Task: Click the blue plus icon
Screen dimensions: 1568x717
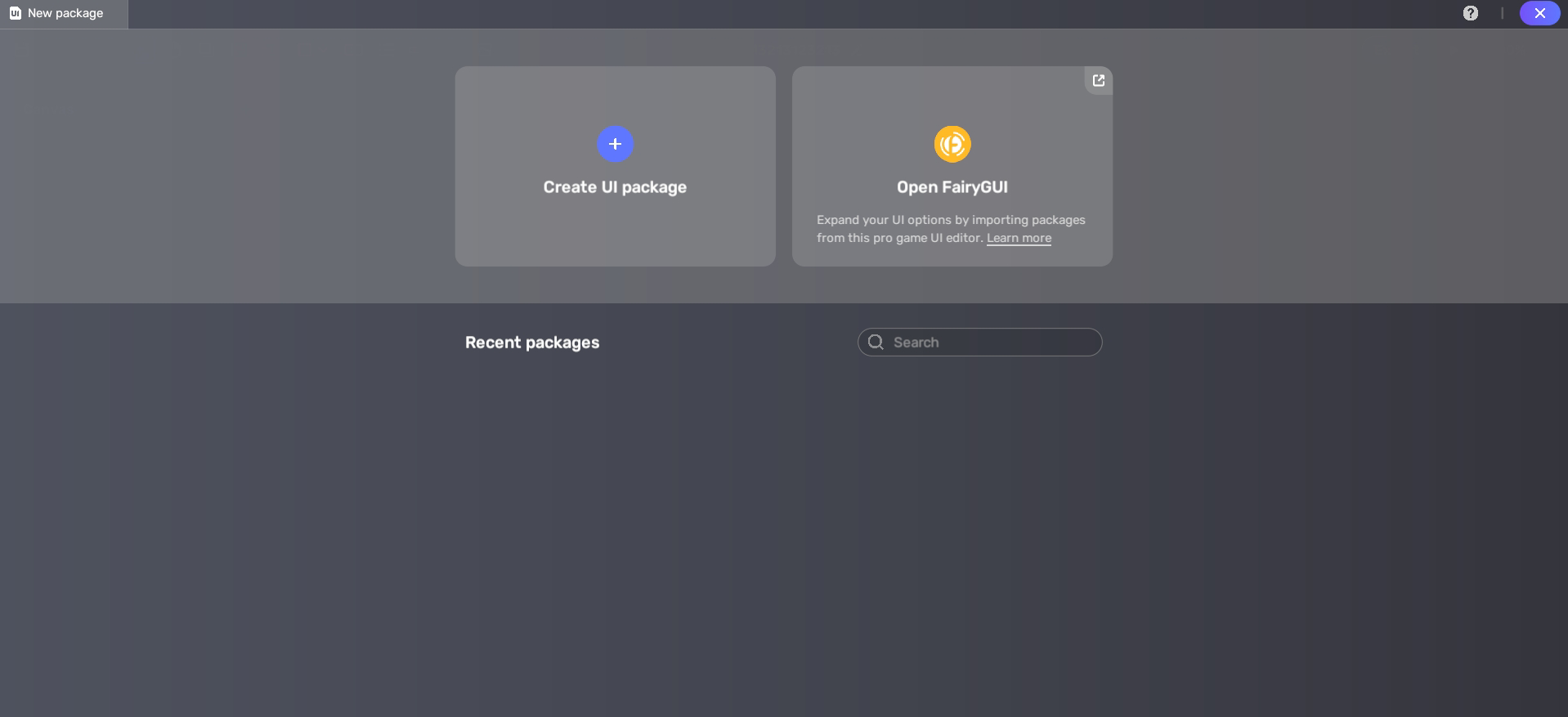Action: pos(615,144)
